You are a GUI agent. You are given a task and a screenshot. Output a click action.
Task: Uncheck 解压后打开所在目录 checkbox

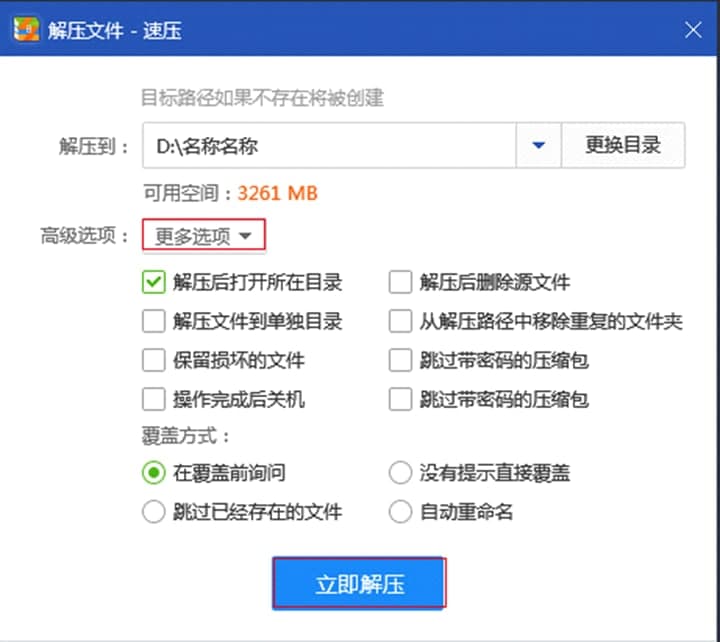pyautogui.click(x=153, y=283)
